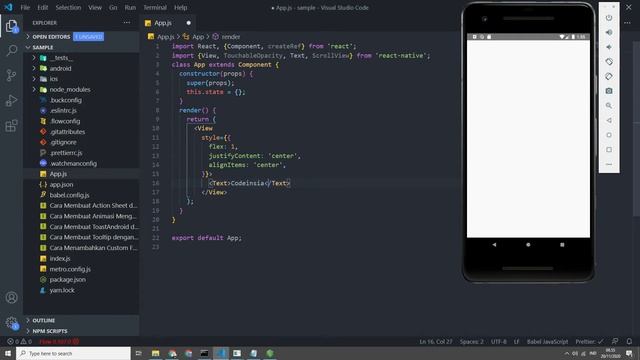This screenshot has height=360, width=640.
Task: Expand the NPM SCRIPTS section
Action: pyautogui.click(x=82, y=331)
